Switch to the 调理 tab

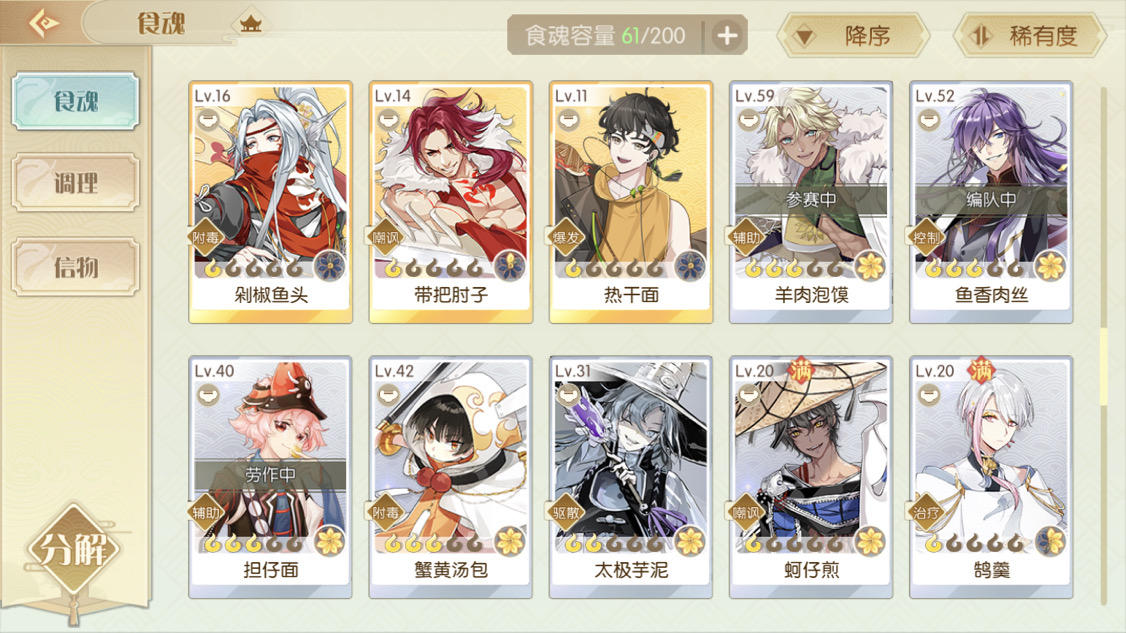coord(75,182)
